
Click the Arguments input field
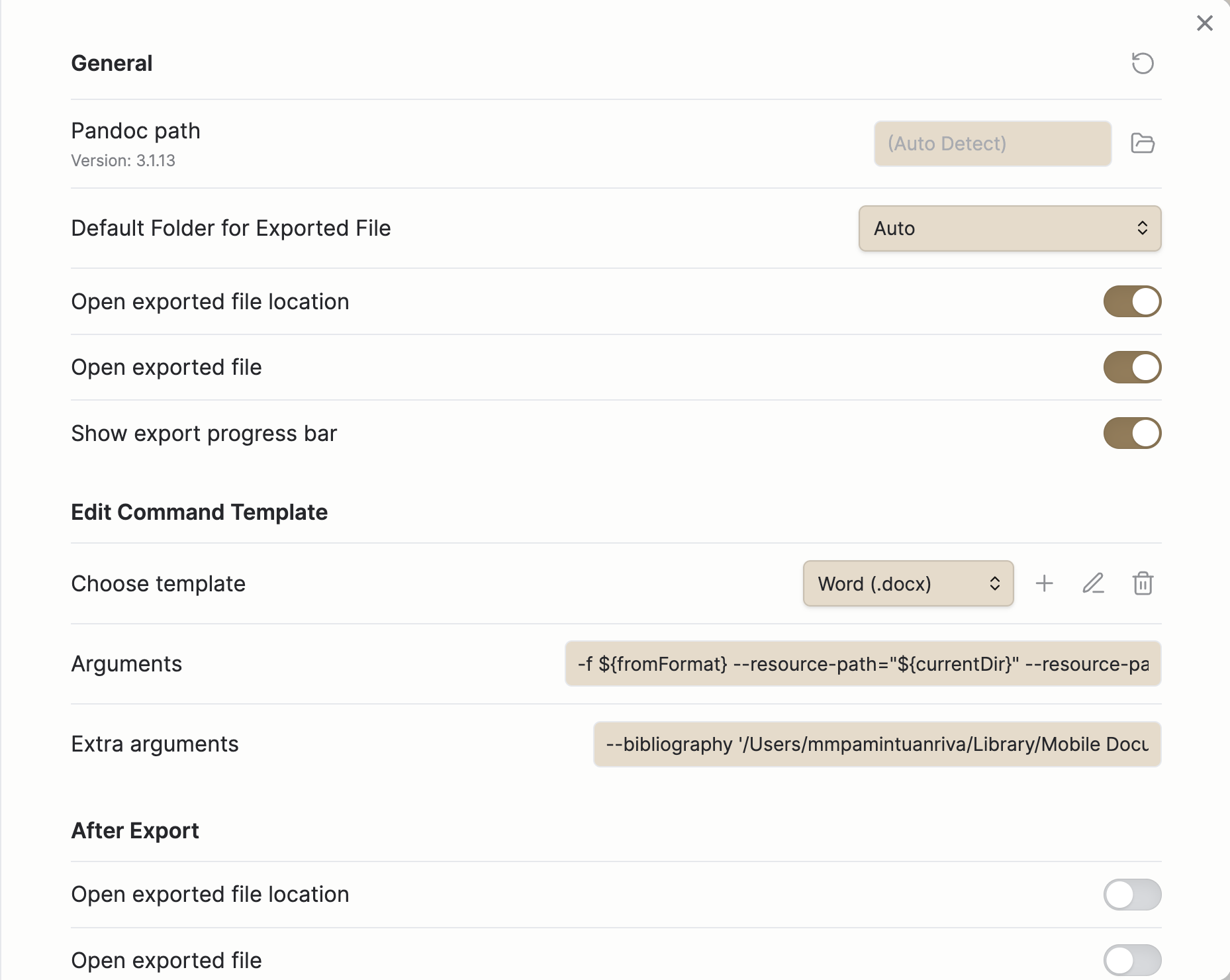(863, 663)
